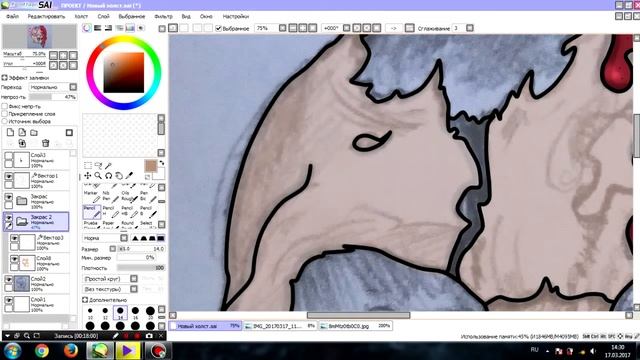Select the Lasso tool

pyautogui.click(x=98, y=165)
